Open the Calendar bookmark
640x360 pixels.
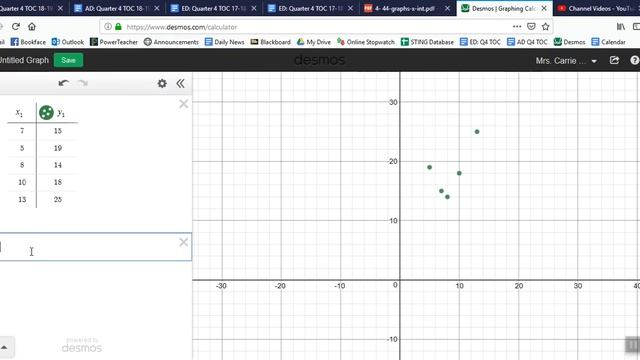click(x=609, y=42)
